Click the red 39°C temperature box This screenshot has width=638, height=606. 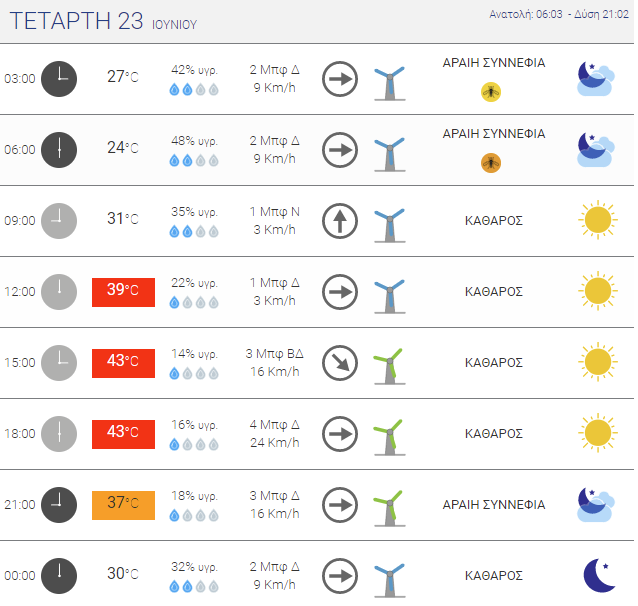(x=123, y=292)
